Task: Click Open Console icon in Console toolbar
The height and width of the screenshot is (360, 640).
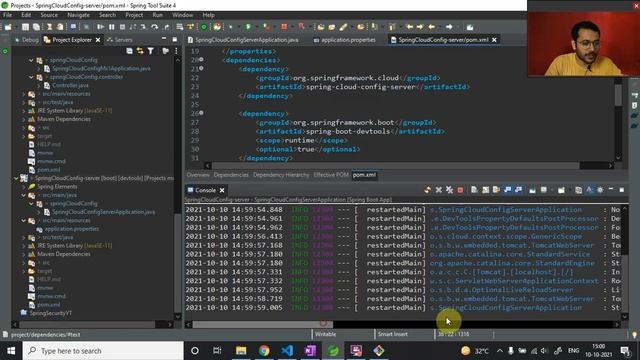Action: pos(561,190)
